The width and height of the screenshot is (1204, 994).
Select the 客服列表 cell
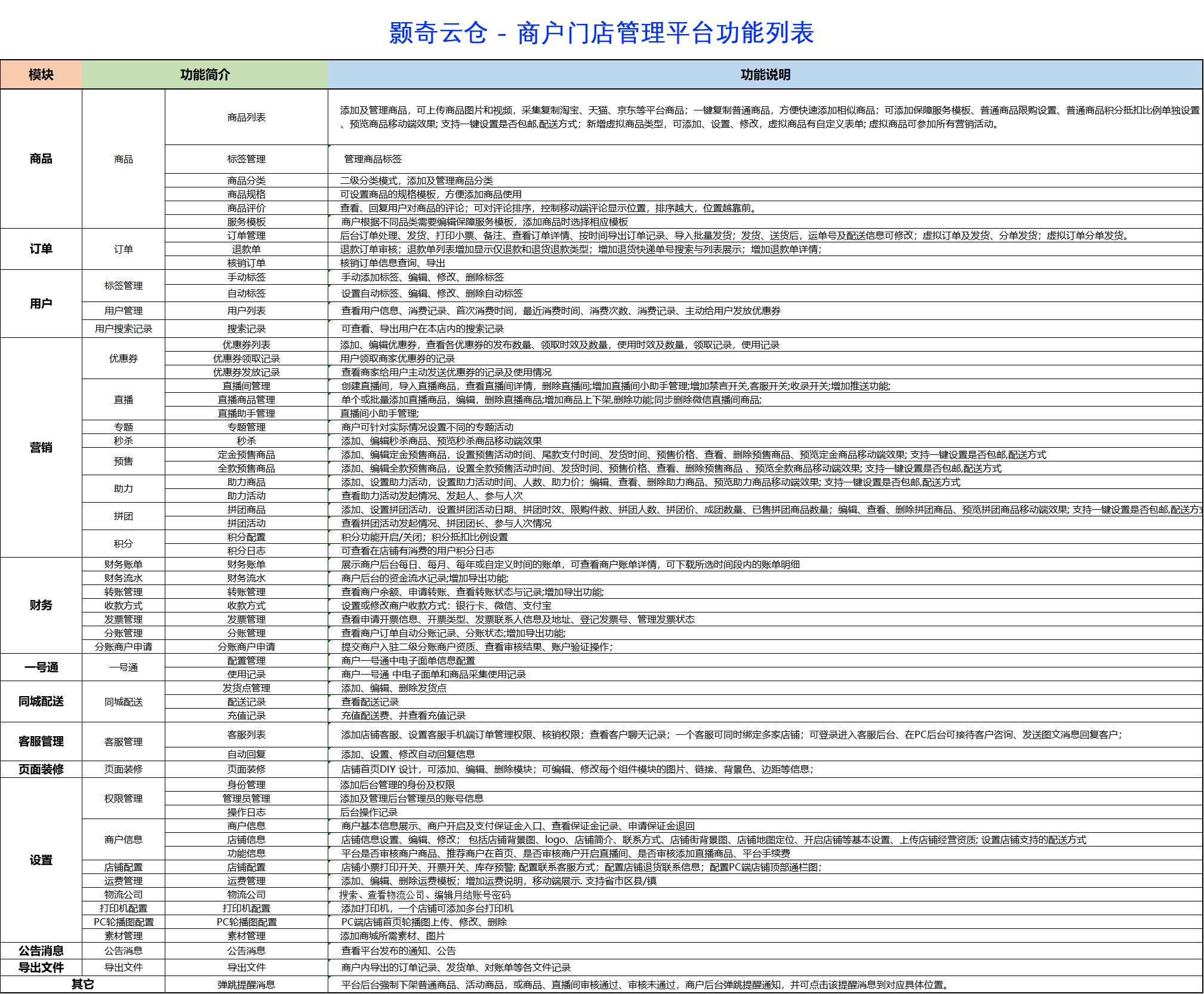coord(246,735)
